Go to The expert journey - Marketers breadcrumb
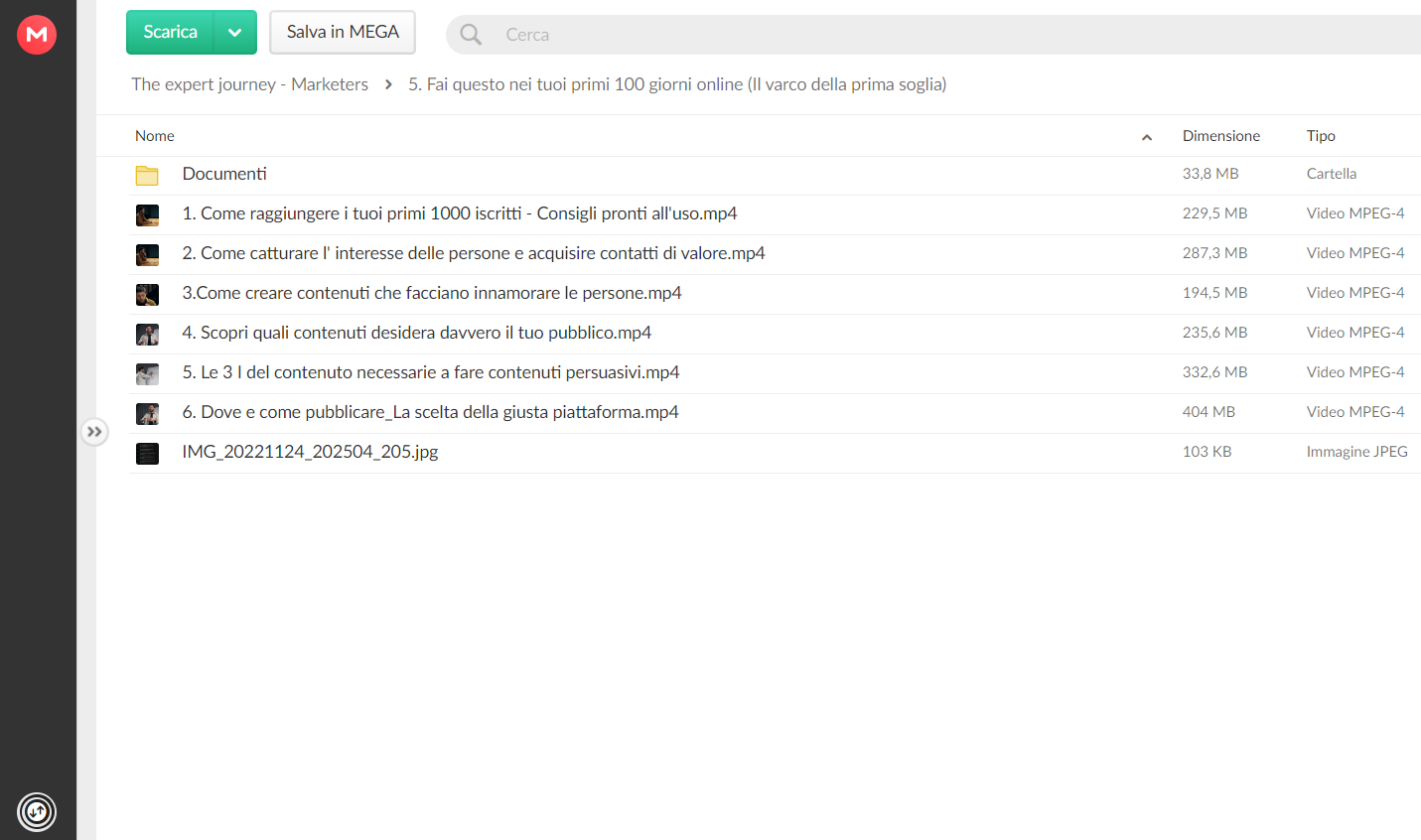 click(x=249, y=84)
